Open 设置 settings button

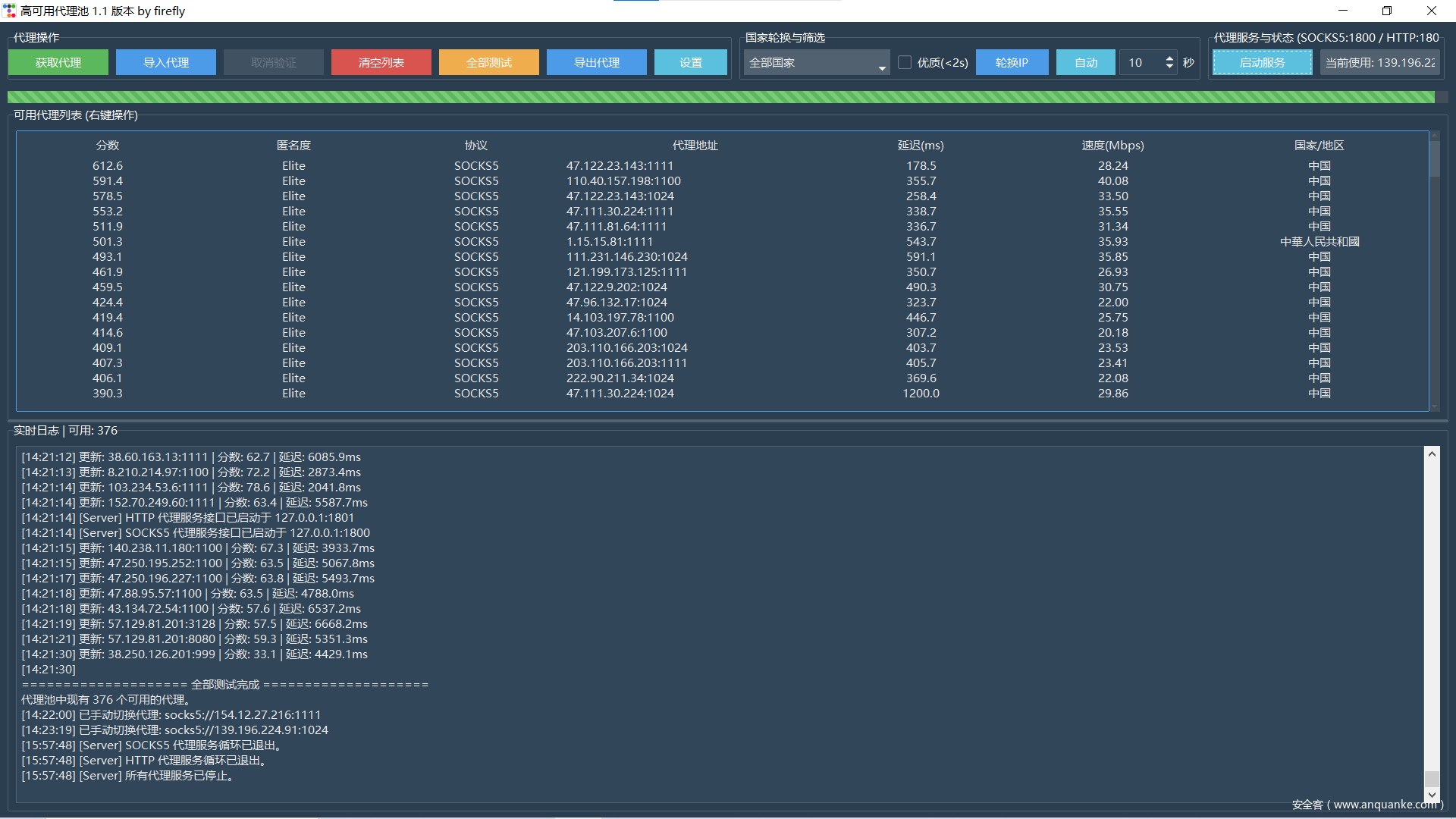point(690,63)
